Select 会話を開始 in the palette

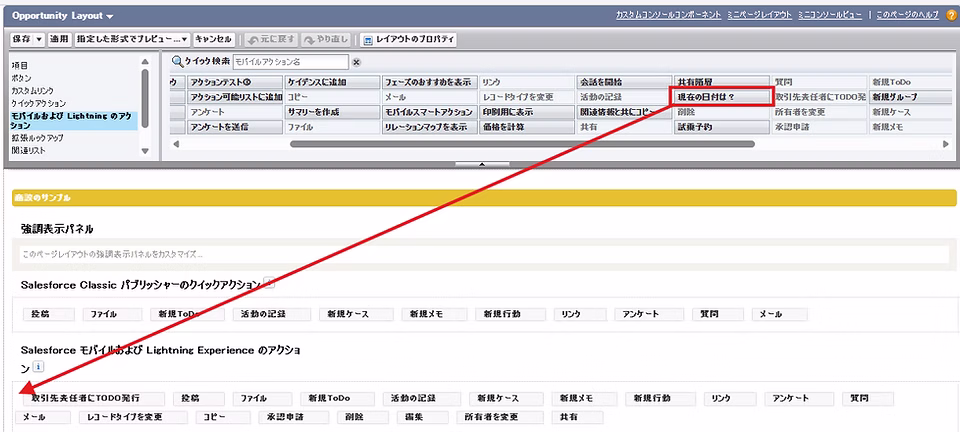(x=624, y=82)
